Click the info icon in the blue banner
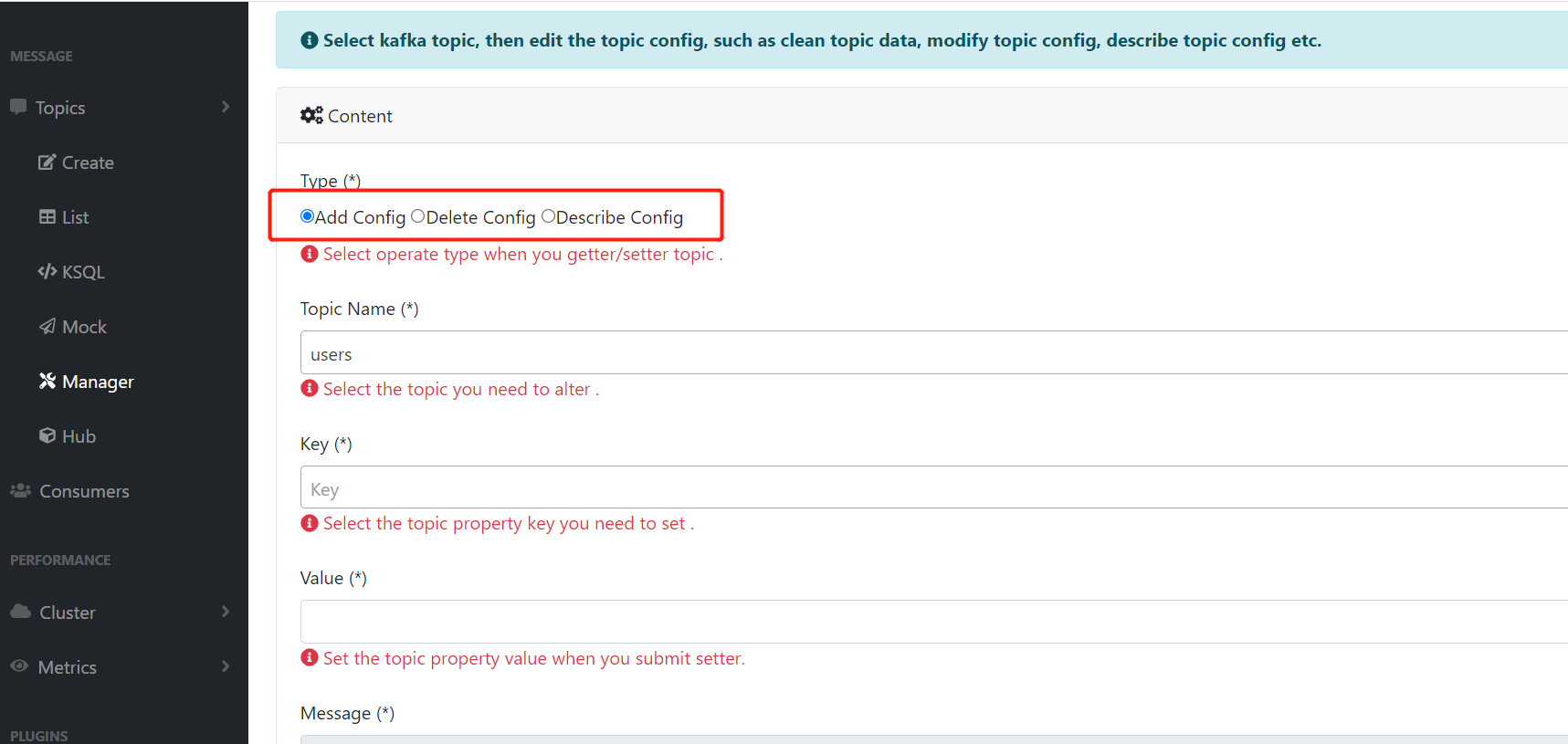The width and height of the screenshot is (1568, 744). coord(310,40)
